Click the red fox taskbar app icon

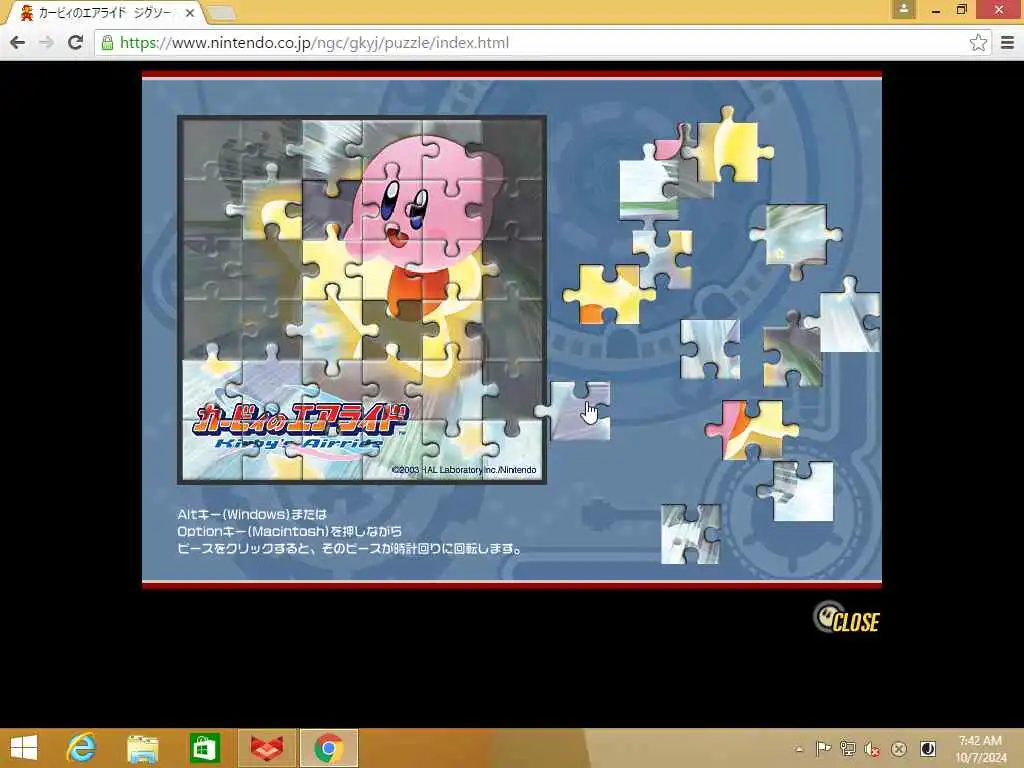click(x=266, y=748)
